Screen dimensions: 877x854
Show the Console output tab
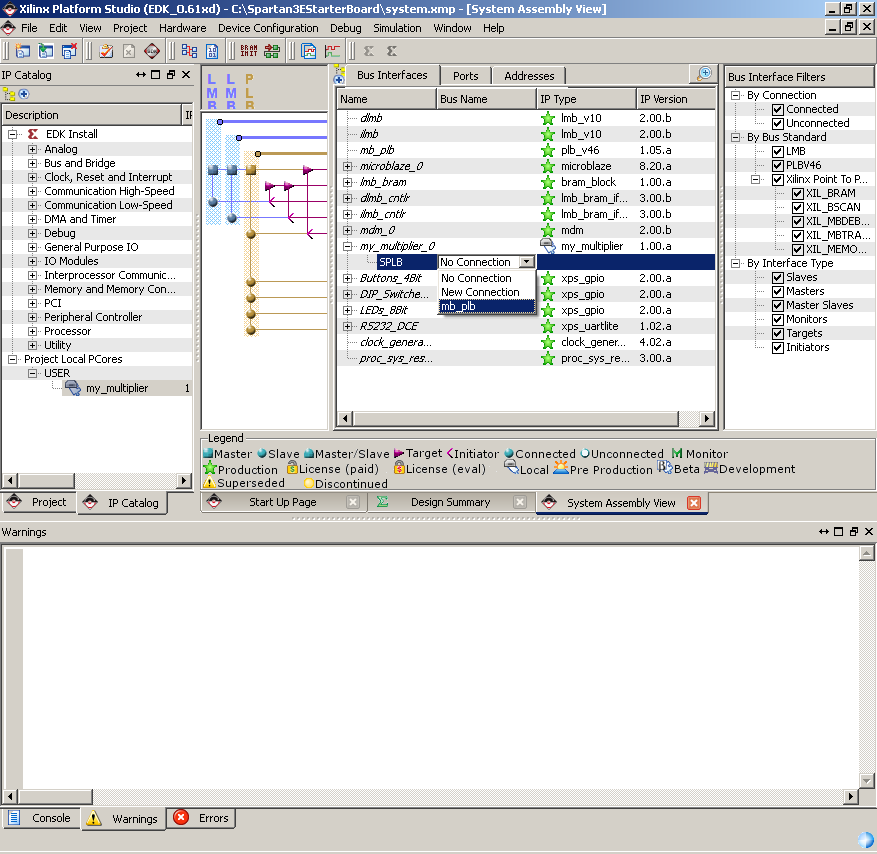[x=40, y=818]
